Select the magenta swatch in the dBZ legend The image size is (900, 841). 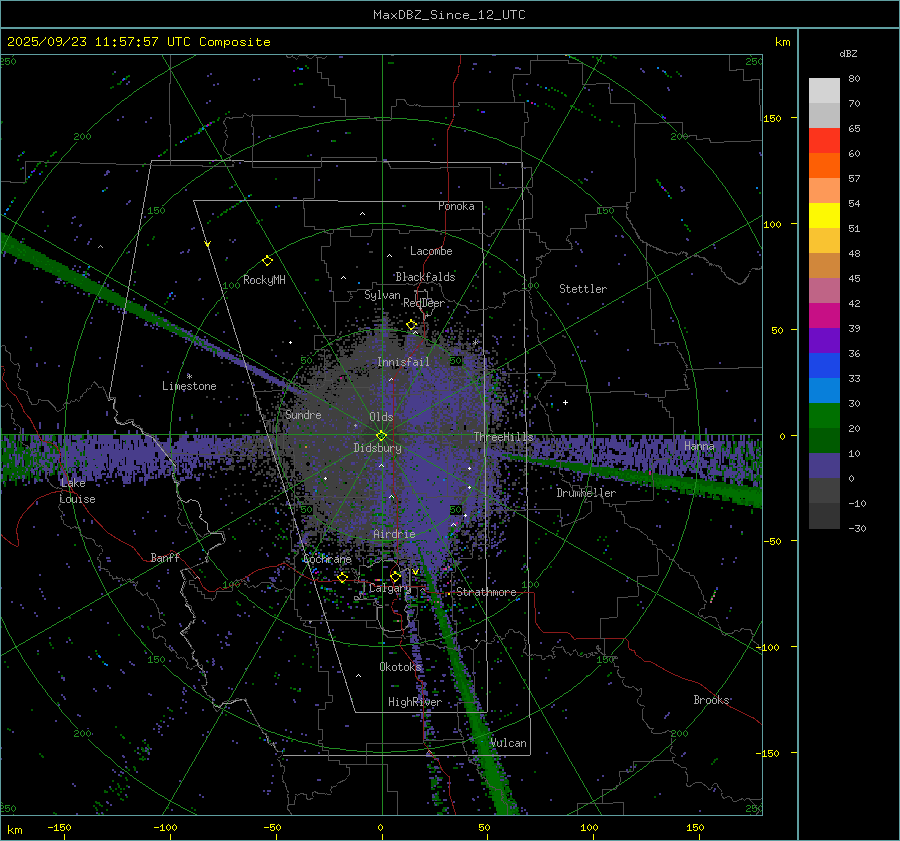[x=824, y=315]
